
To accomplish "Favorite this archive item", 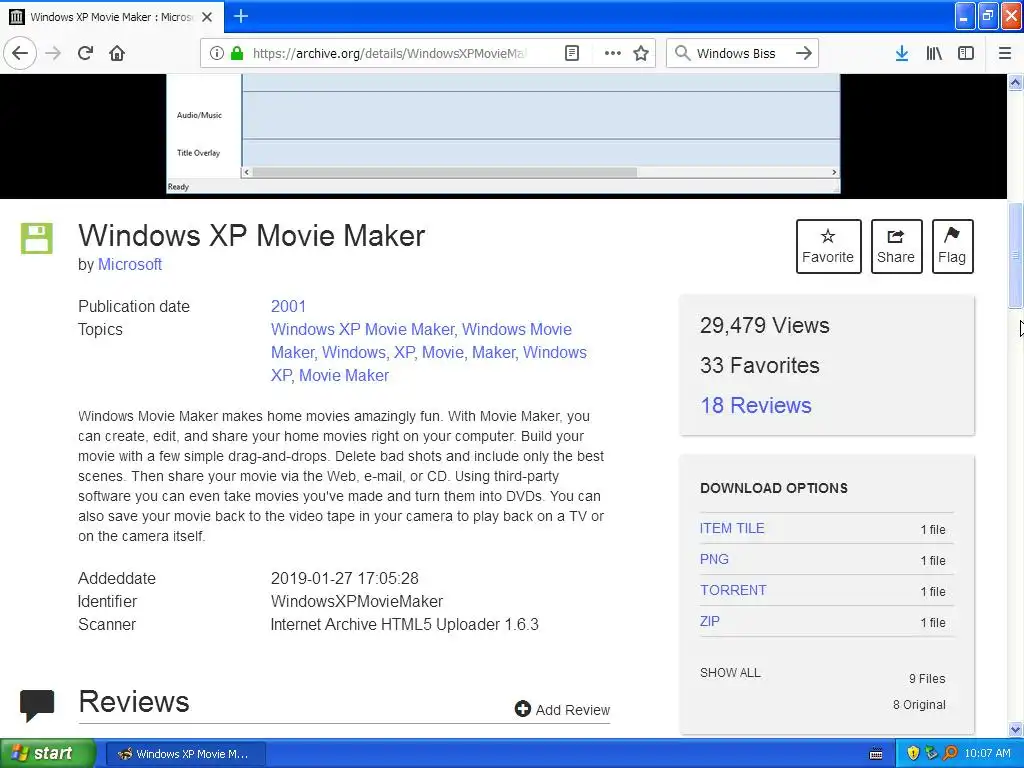I will 828,246.
